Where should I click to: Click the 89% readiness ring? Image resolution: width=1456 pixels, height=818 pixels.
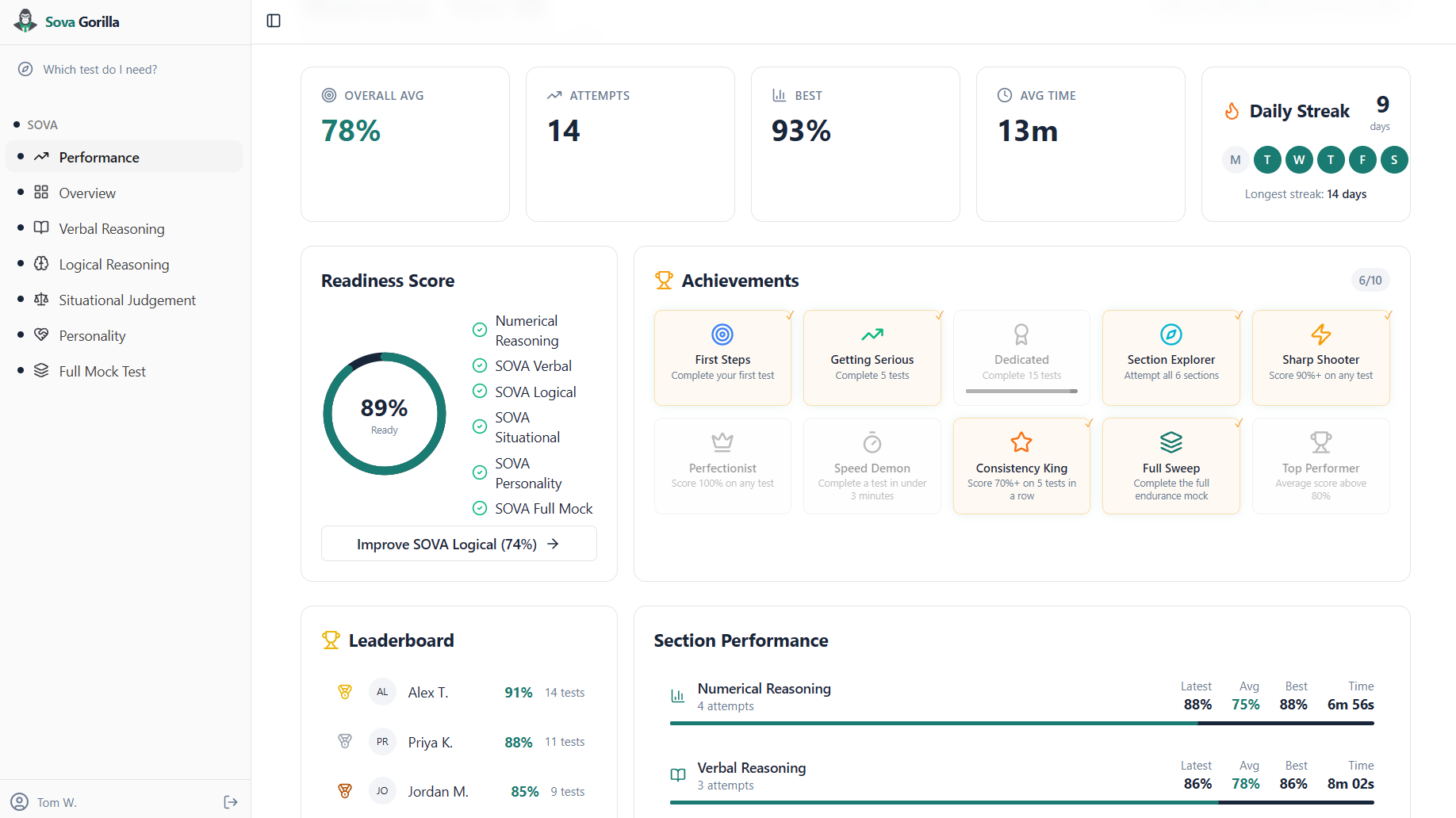(x=385, y=414)
